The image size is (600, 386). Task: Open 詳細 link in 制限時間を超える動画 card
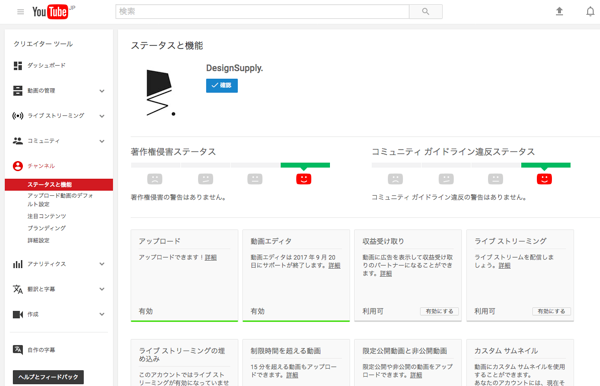[x=292, y=375]
